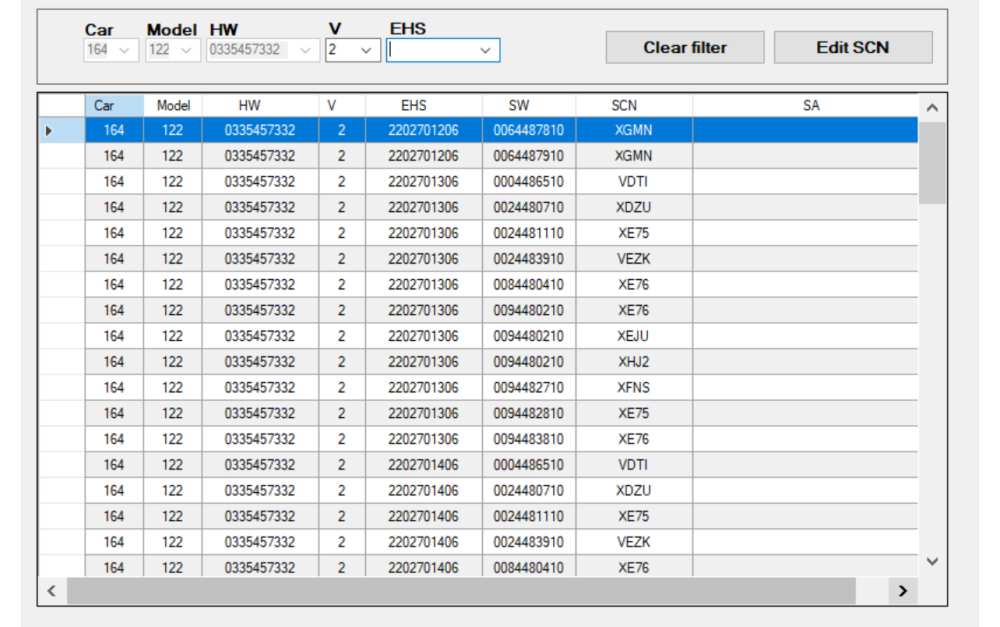Click the Clear filter button
This screenshot has height=627, width=1000.
tap(684, 47)
